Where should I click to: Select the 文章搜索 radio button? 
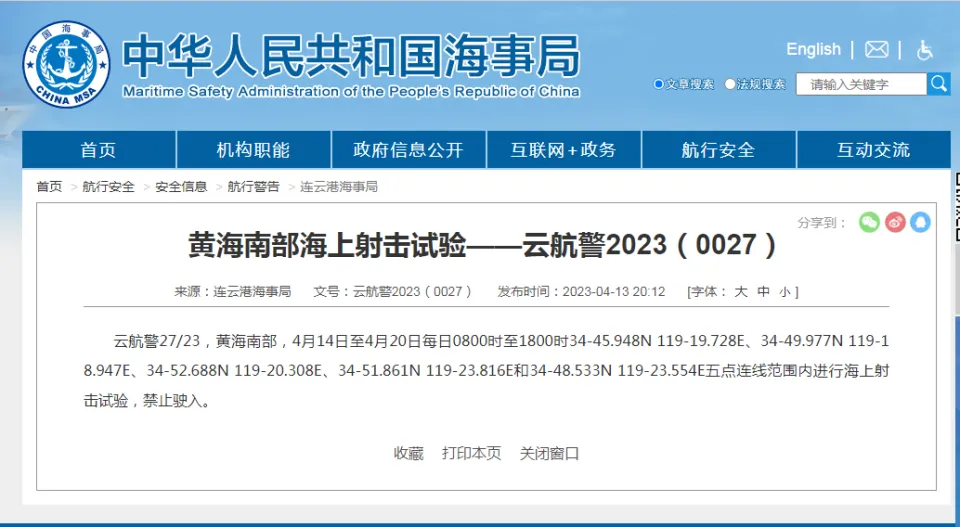tap(658, 84)
